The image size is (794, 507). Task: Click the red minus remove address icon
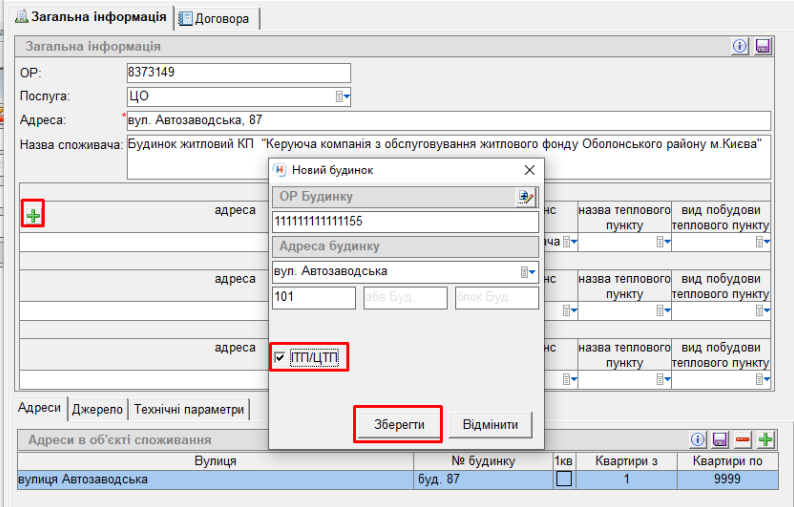[743, 440]
